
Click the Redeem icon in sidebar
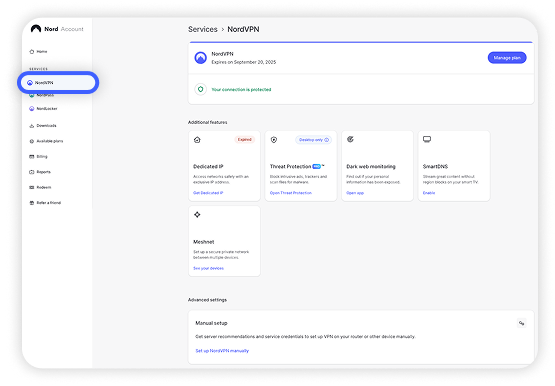32,187
